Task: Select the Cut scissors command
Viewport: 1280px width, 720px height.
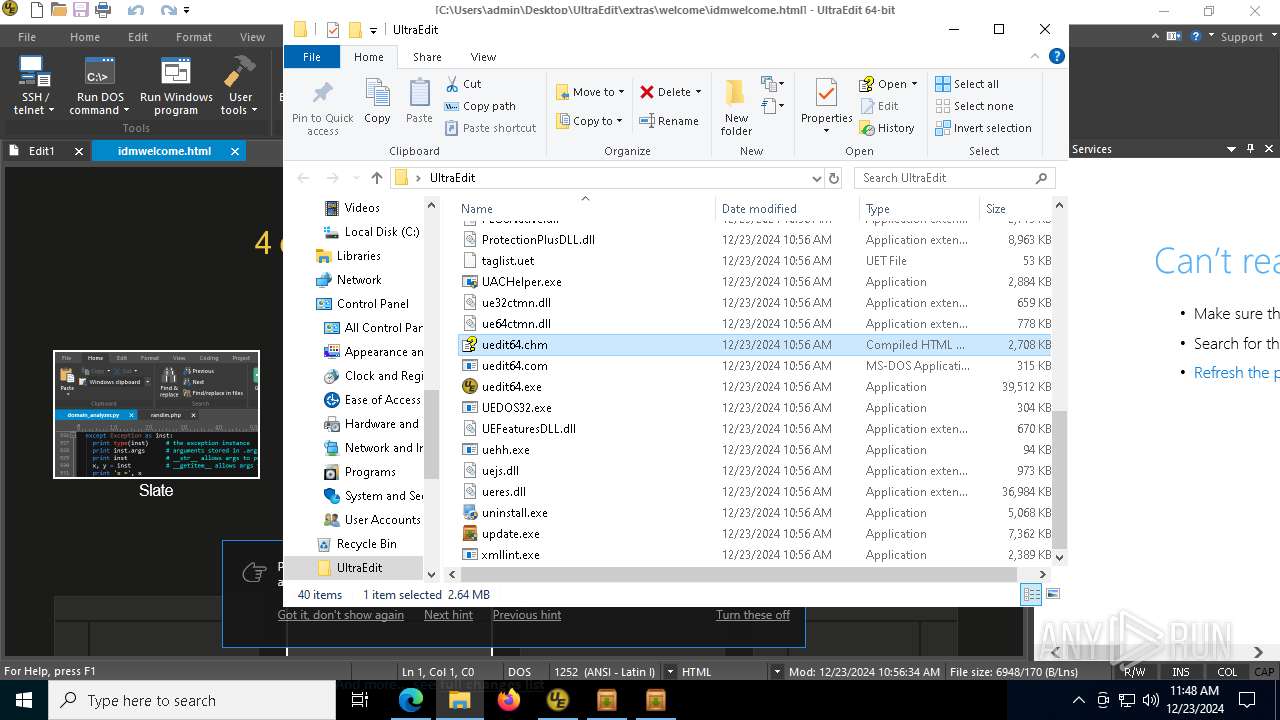Action: tap(463, 84)
